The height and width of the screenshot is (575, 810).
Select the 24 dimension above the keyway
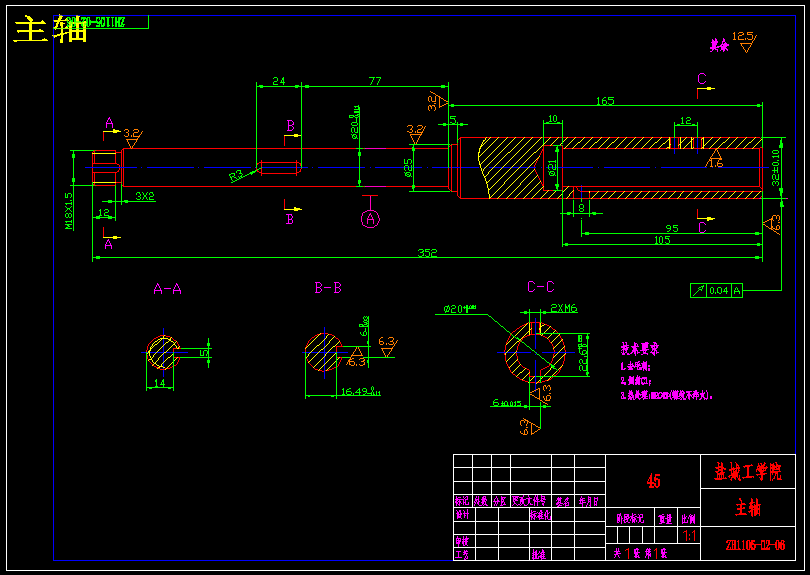(279, 81)
